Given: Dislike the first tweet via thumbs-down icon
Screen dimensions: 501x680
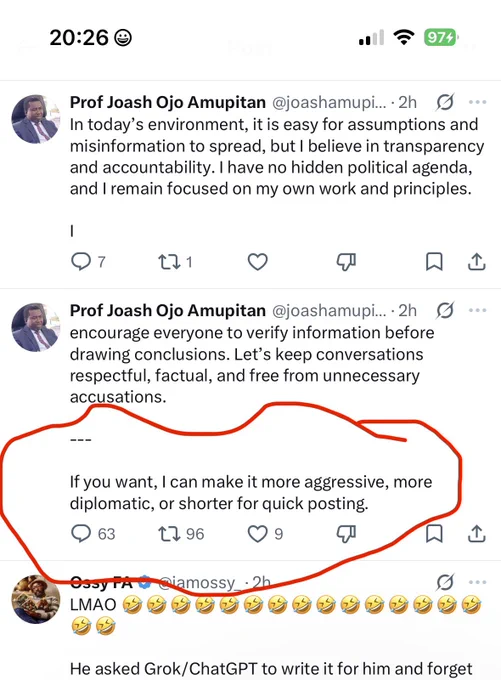Looking at the screenshot, I should tap(346, 262).
